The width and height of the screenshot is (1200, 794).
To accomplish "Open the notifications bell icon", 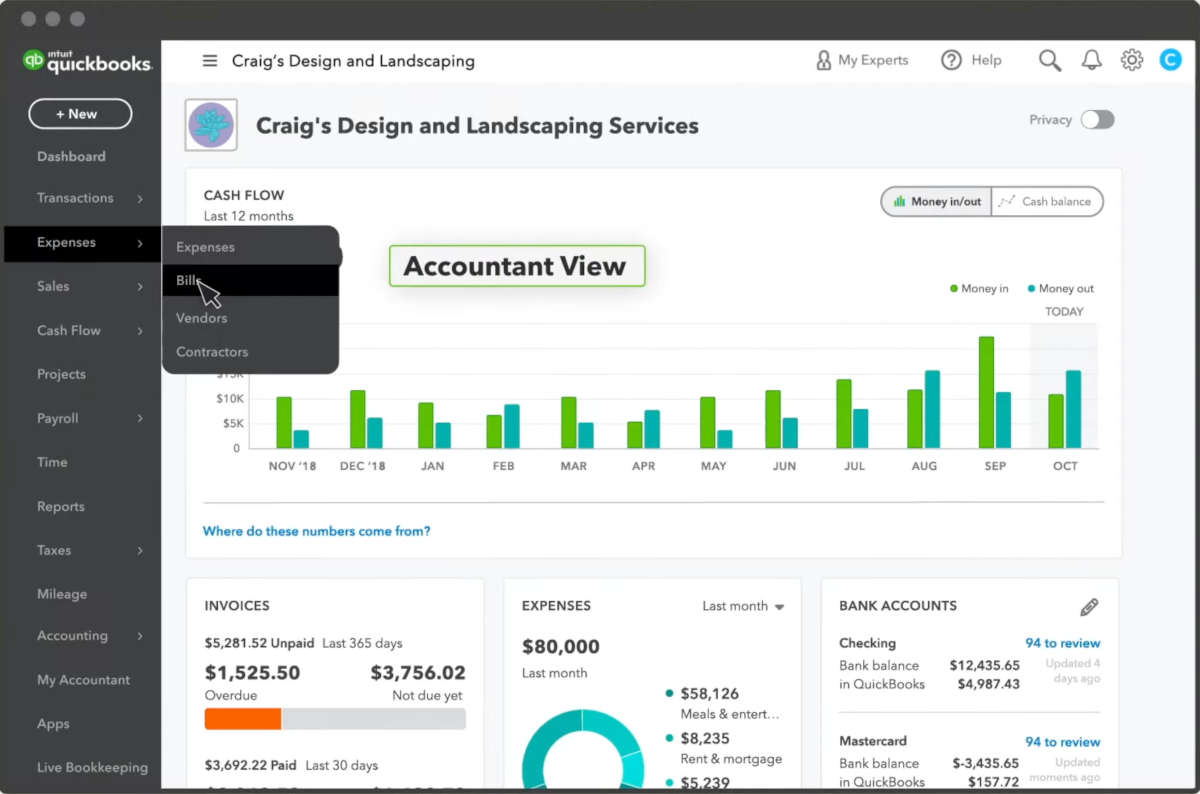I will [x=1092, y=61].
